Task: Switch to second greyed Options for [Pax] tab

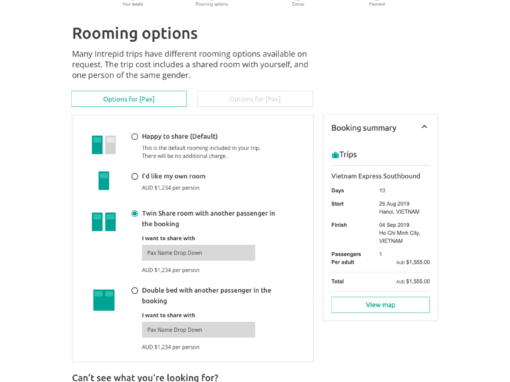Action: point(255,99)
